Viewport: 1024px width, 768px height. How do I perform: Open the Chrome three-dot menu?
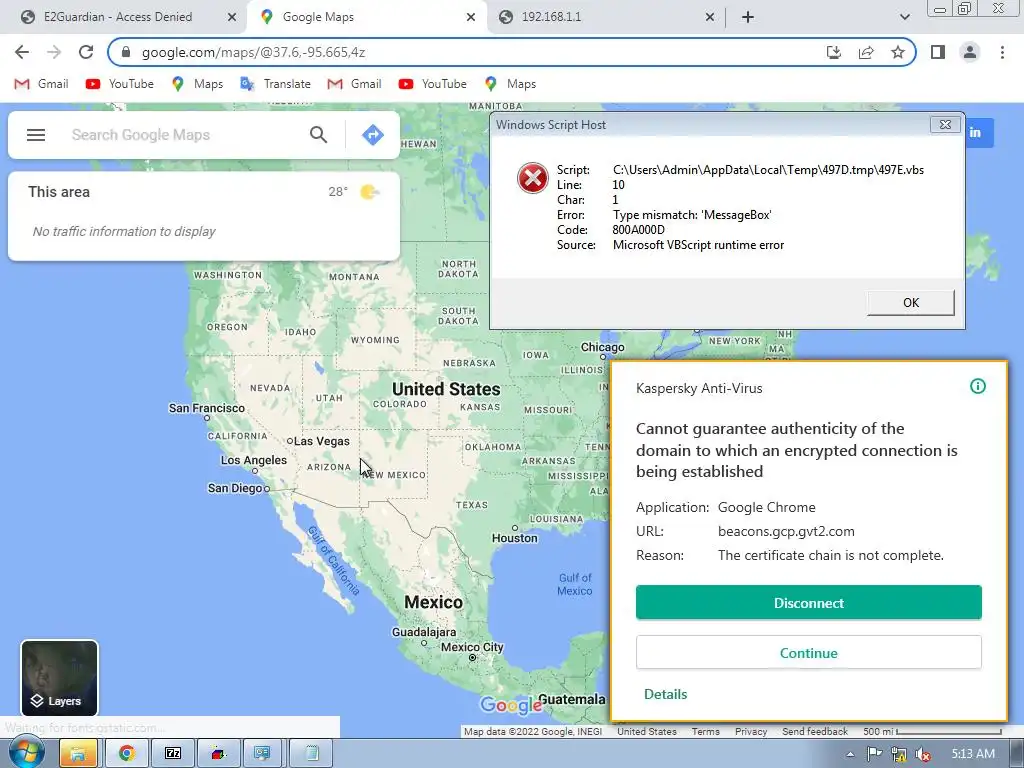1002,52
